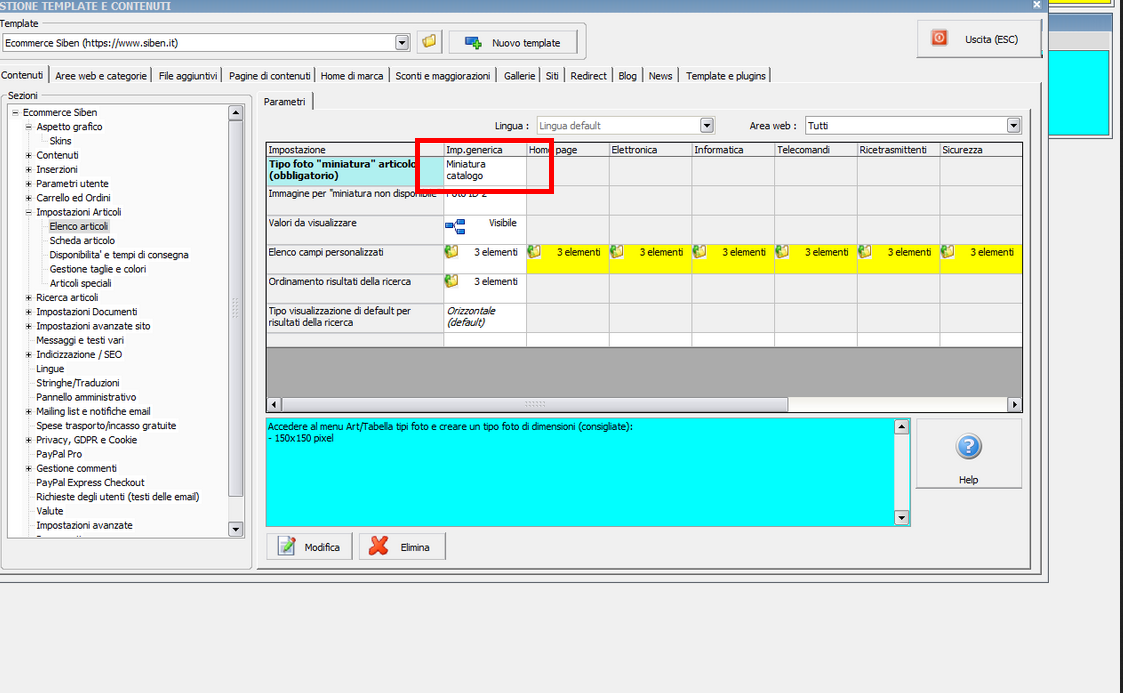This screenshot has height=693, width=1123.
Task: Switch to Siti tab
Action: pos(552,76)
